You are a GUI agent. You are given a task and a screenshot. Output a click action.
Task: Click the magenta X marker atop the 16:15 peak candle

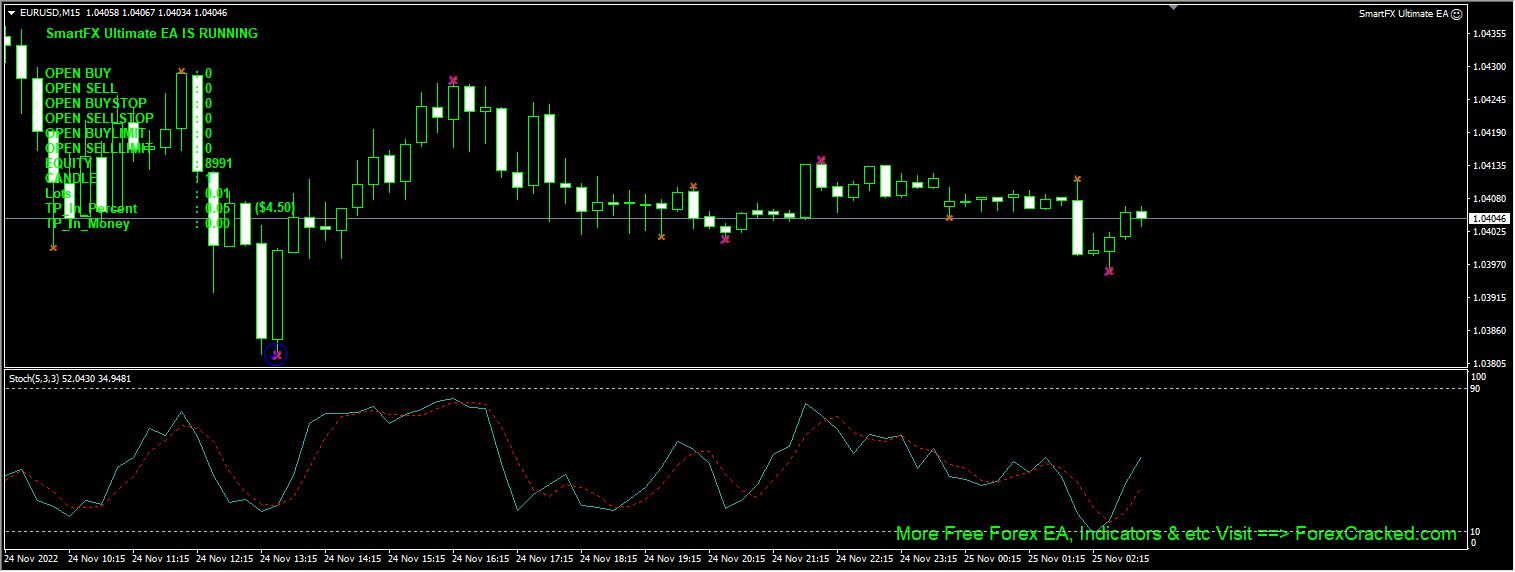pyautogui.click(x=453, y=80)
